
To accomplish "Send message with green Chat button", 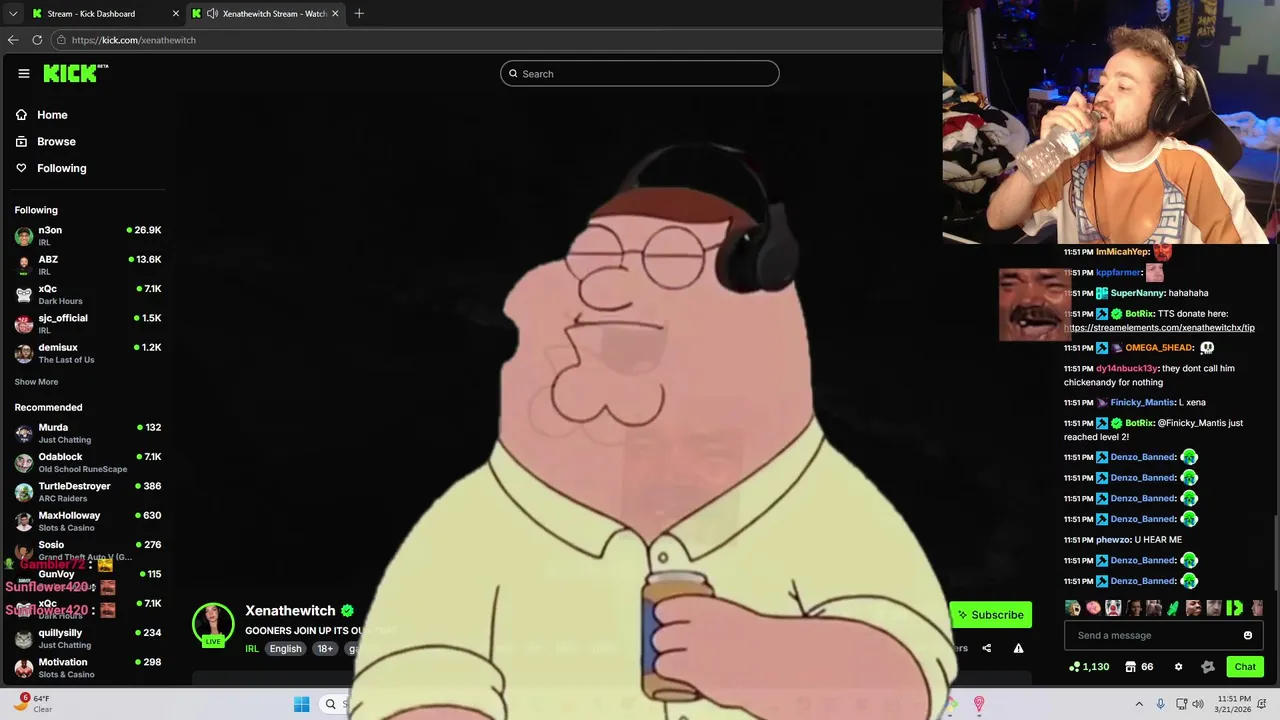I will [x=1245, y=667].
